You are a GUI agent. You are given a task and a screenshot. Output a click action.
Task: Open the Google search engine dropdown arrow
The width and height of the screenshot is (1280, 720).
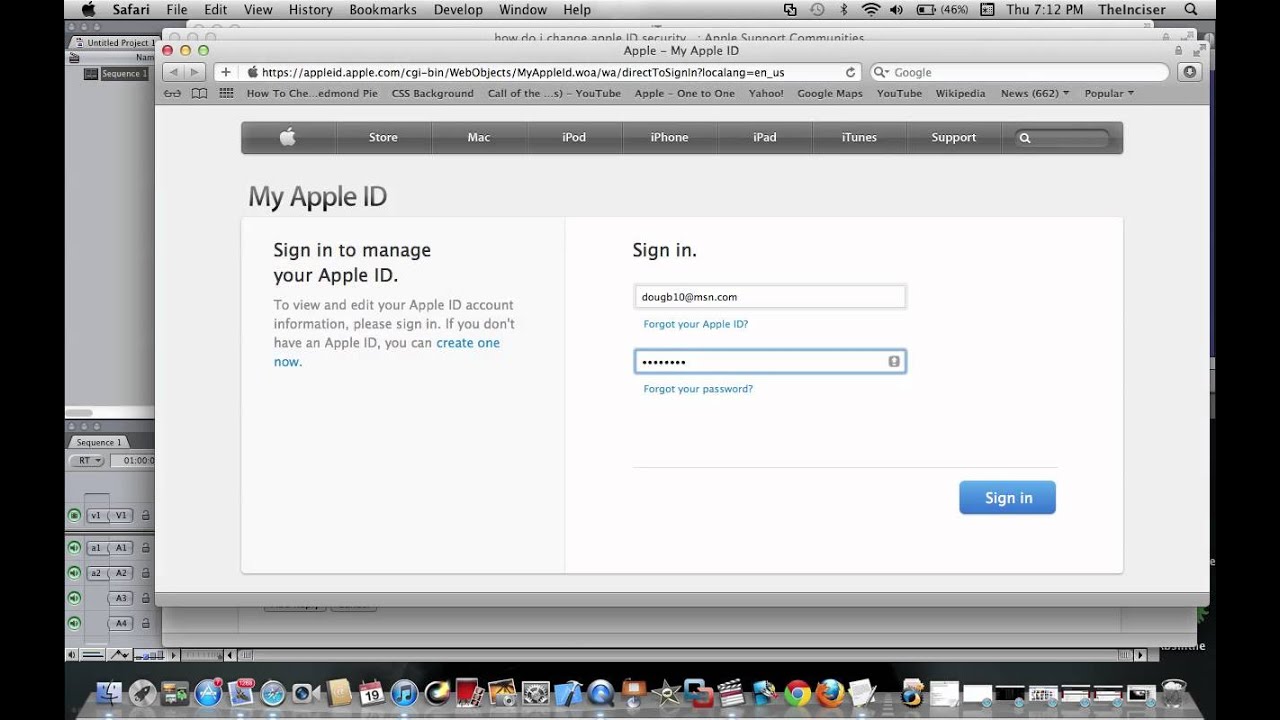[881, 72]
